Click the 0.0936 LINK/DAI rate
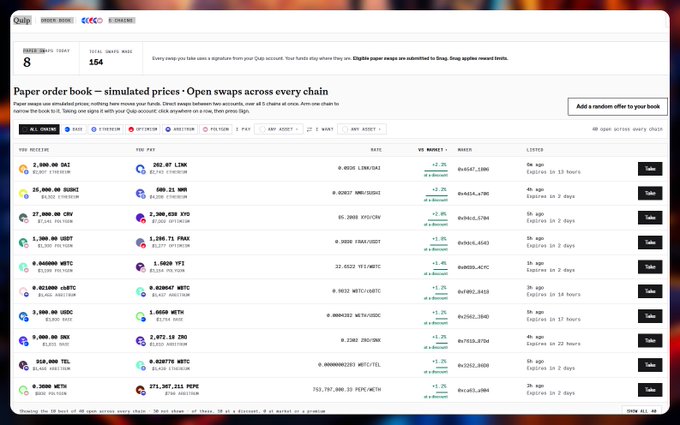Viewport: 680px width, 425px height. coord(359,168)
